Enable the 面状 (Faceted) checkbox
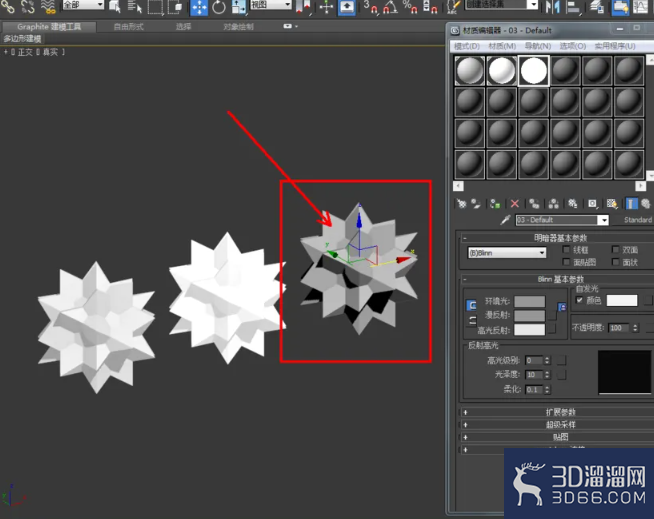654x519 pixels. pyautogui.click(x=615, y=262)
